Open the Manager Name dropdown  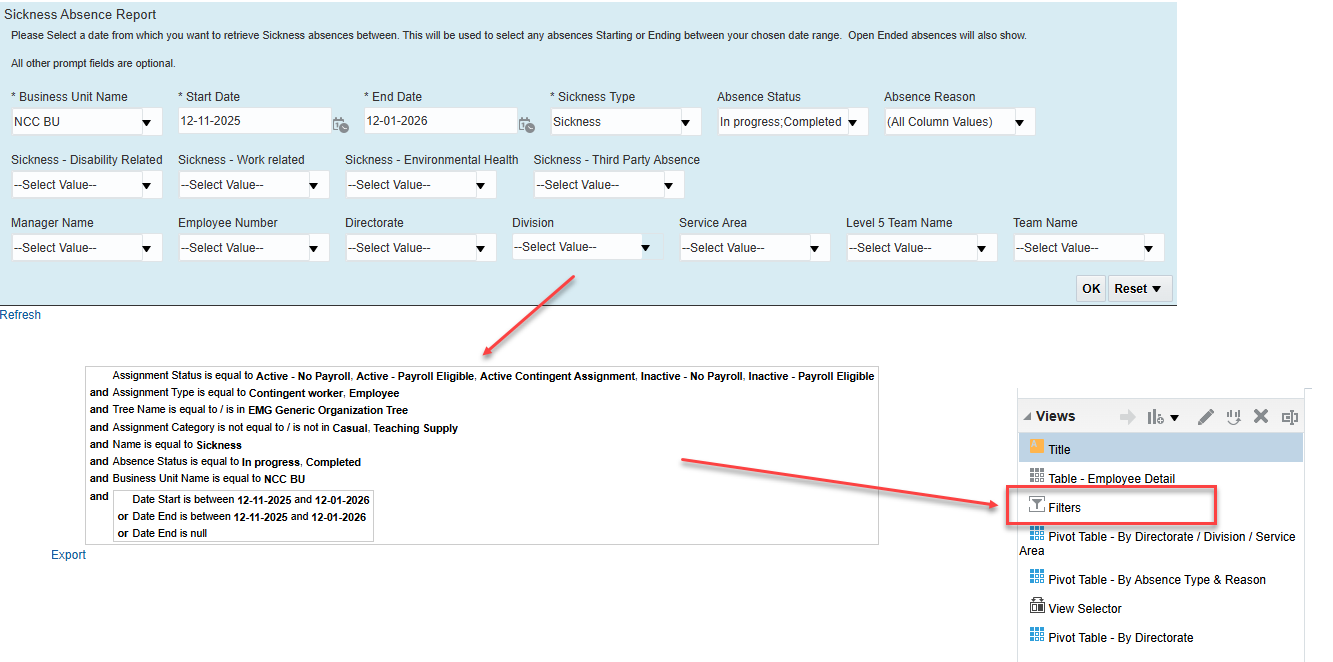(149, 249)
